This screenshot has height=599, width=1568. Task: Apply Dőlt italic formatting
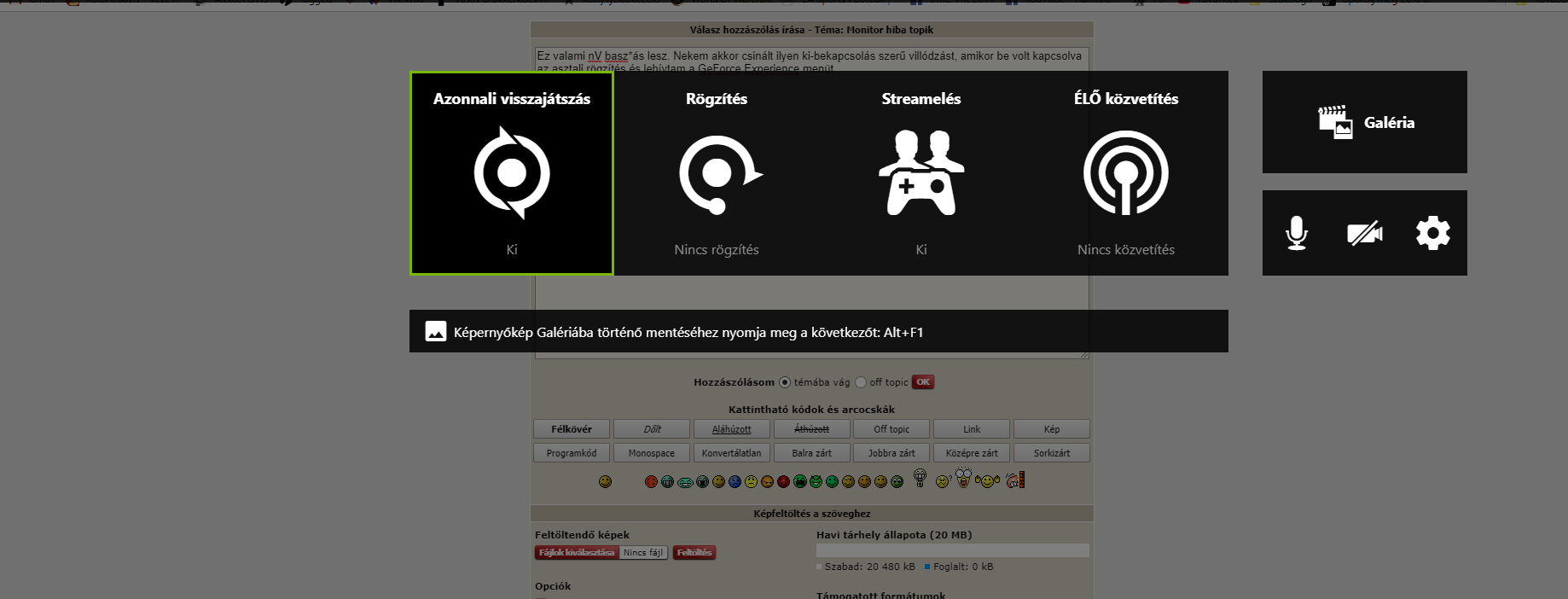point(652,429)
